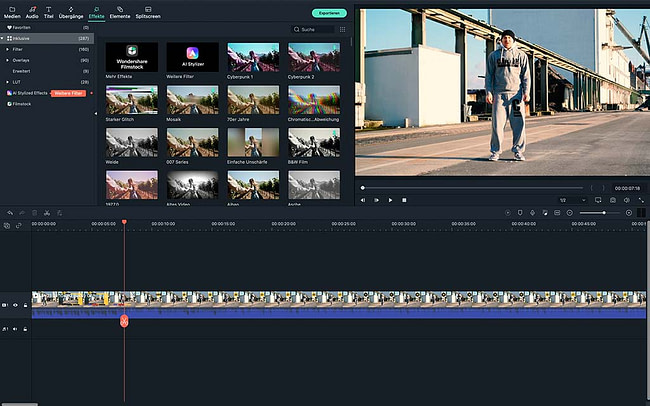
Task: Click the preview volume speaker icon
Action: coord(627,200)
